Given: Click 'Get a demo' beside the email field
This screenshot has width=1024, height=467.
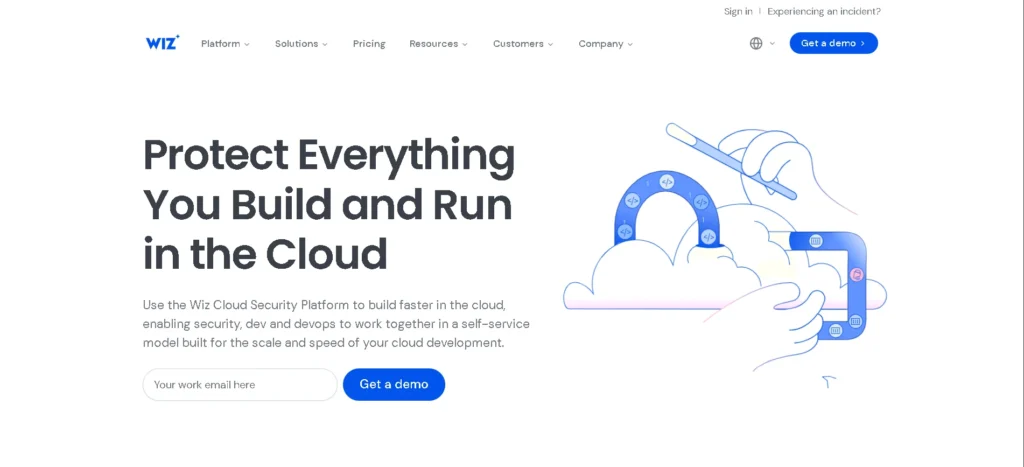Looking at the screenshot, I should coord(394,385).
